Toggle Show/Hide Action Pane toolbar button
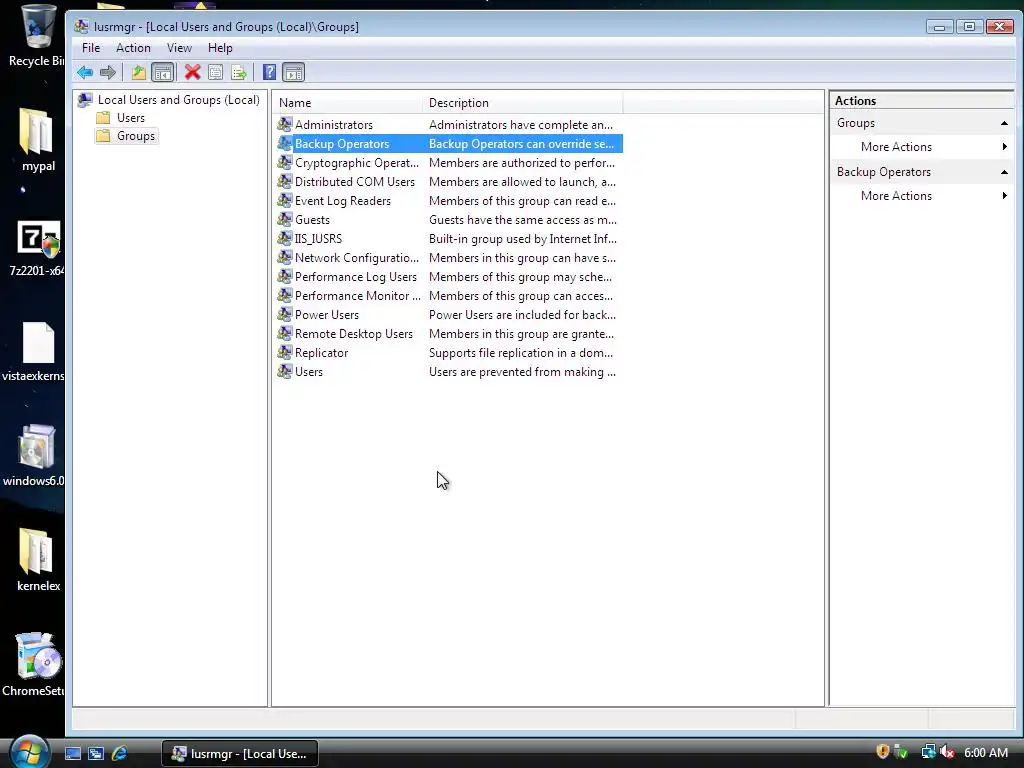 (294, 72)
